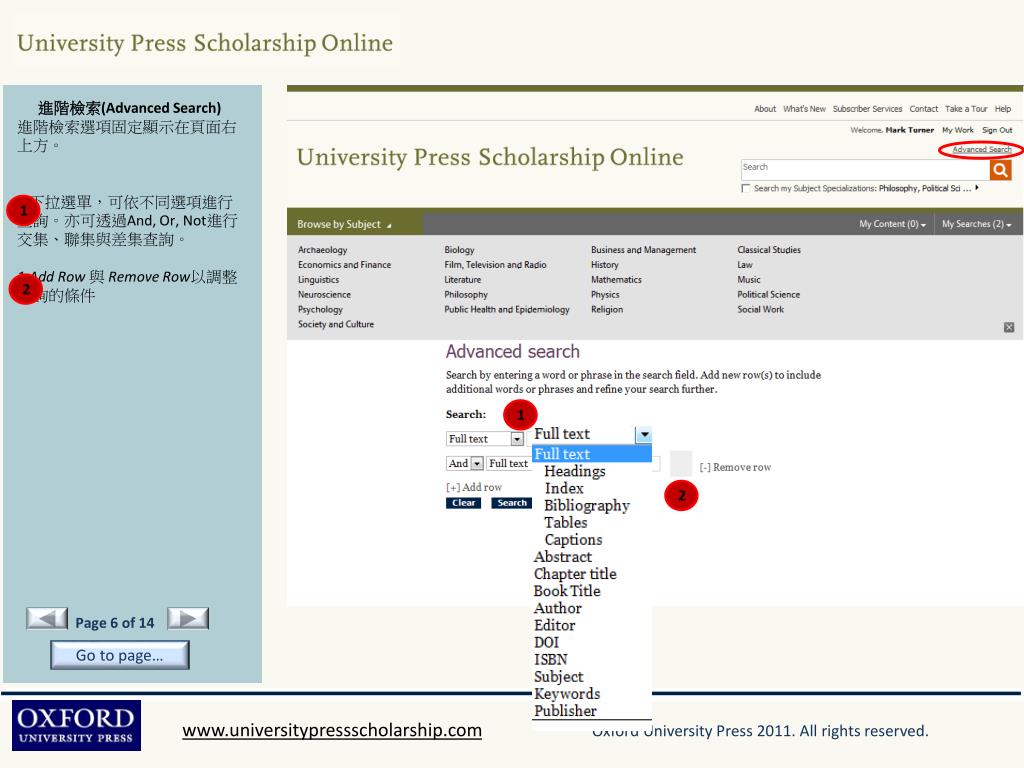1024x768 pixels.
Task: Click the orange search magnifier icon
Action: 1000,170
